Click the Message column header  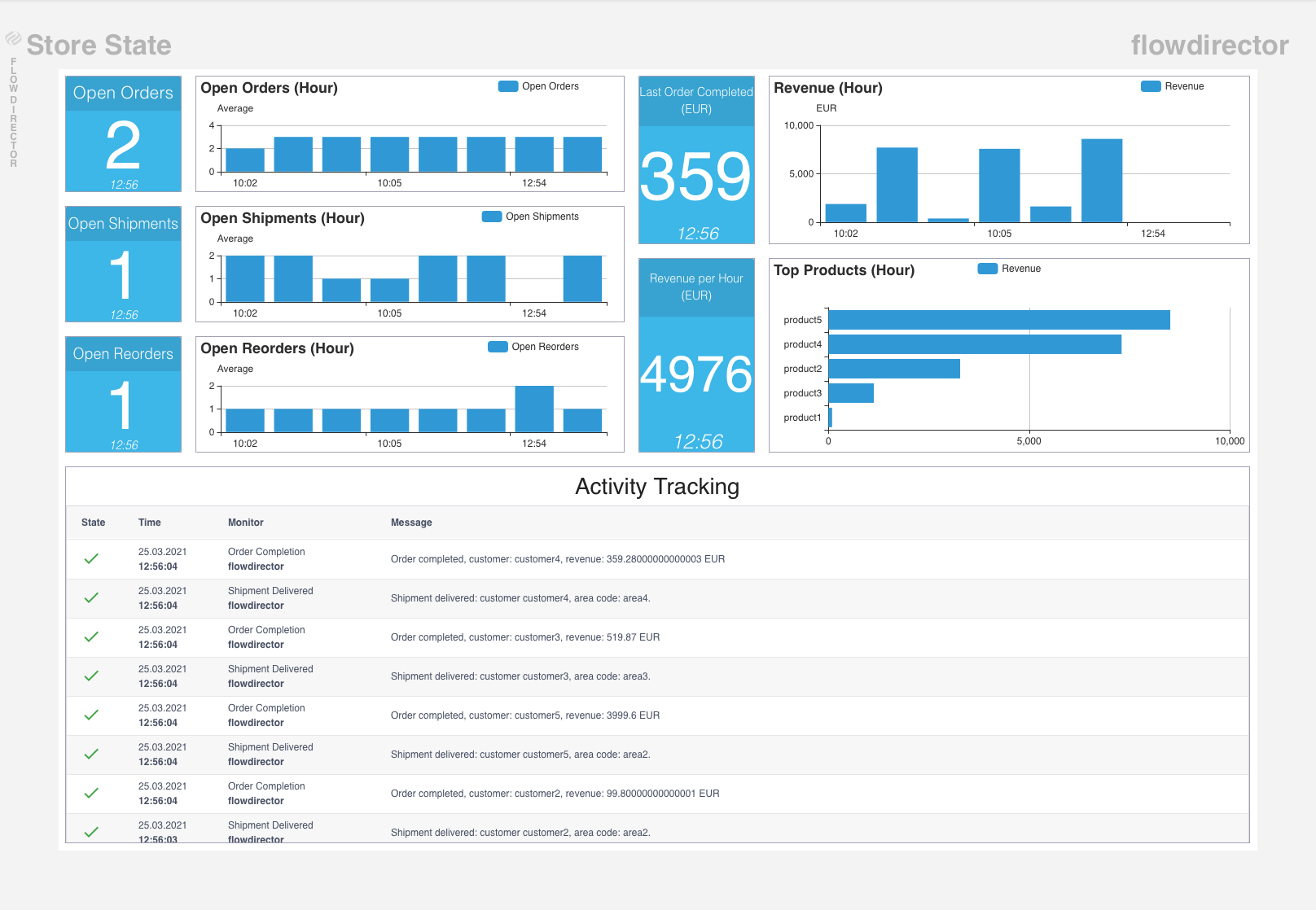click(411, 523)
